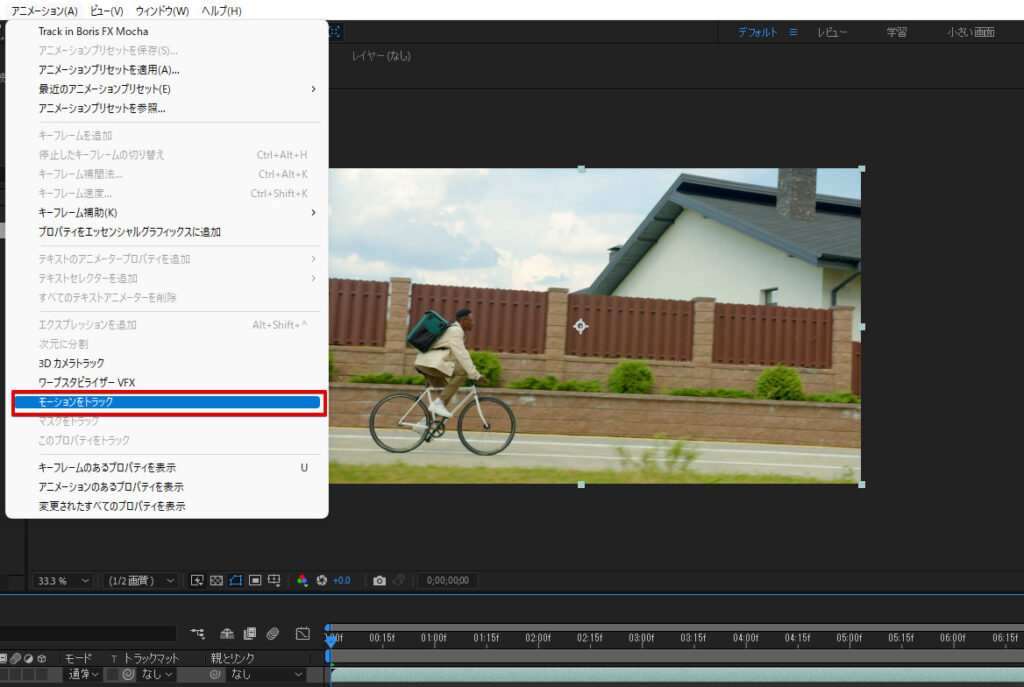Click the +0.0 exposure value
This screenshot has height=687, width=1024.
[x=341, y=580]
